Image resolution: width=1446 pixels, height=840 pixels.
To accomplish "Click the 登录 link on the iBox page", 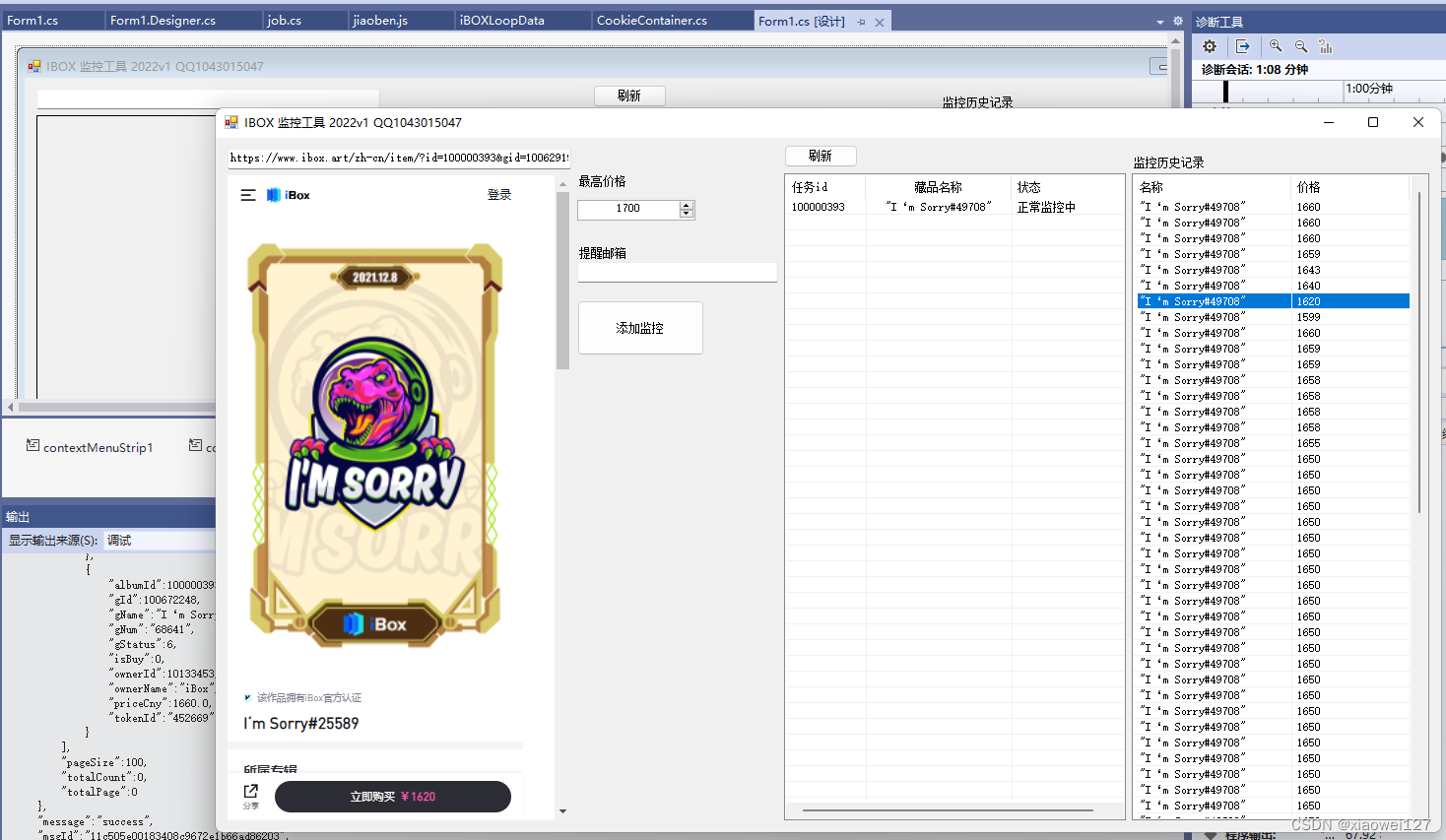I will (x=499, y=195).
